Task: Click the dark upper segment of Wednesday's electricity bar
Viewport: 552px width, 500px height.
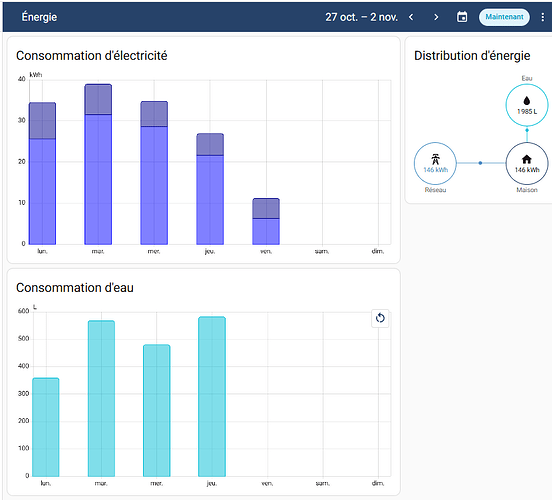Action: point(154,114)
